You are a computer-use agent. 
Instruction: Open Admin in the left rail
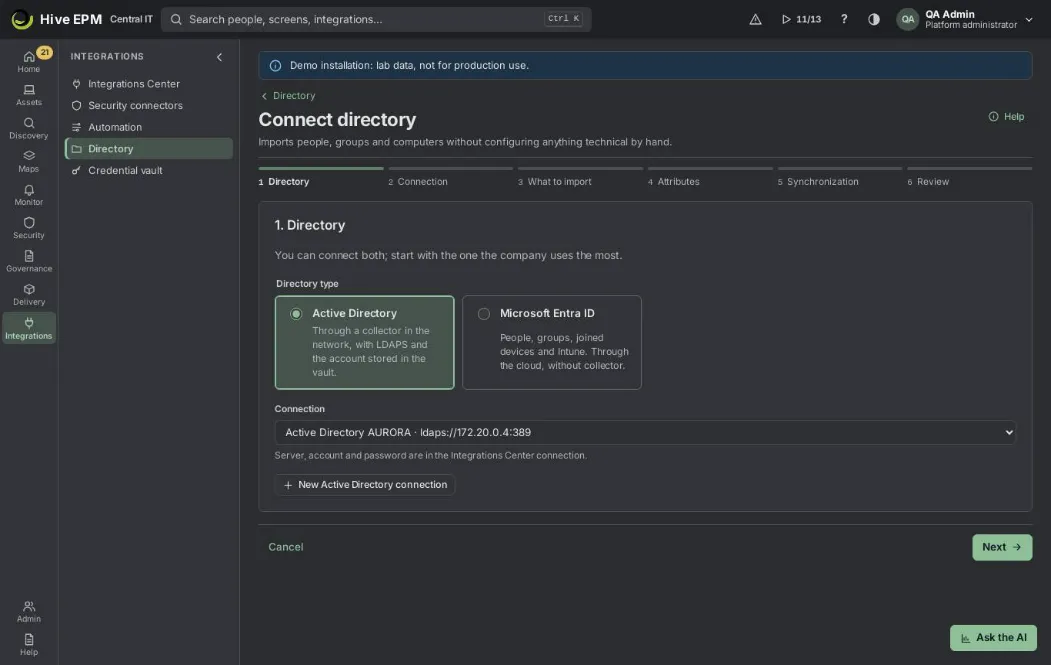pos(29,611)
